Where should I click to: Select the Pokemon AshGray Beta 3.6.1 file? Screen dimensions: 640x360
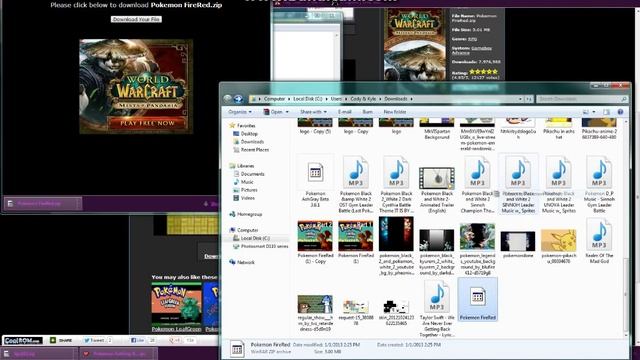[x=315, y=182]
